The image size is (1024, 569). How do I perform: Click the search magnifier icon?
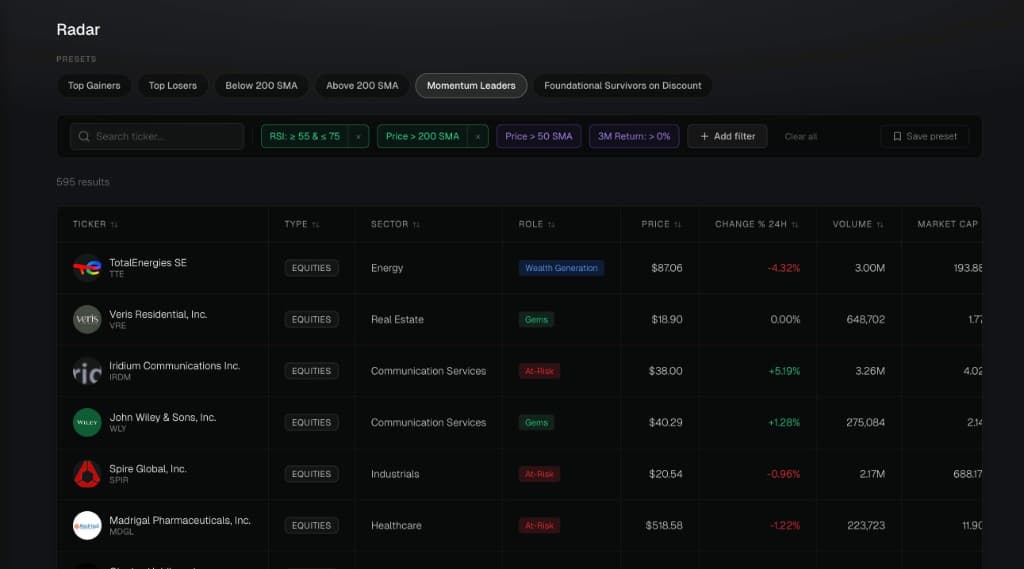click(84, 137)
